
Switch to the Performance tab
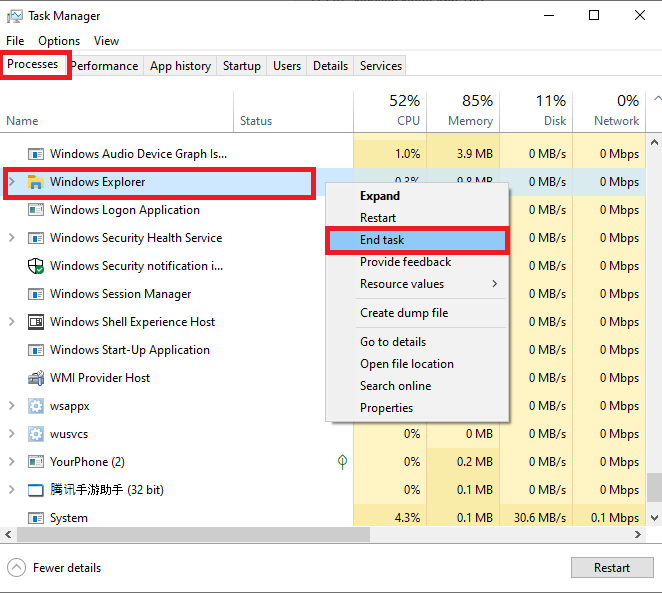point(105,66)
